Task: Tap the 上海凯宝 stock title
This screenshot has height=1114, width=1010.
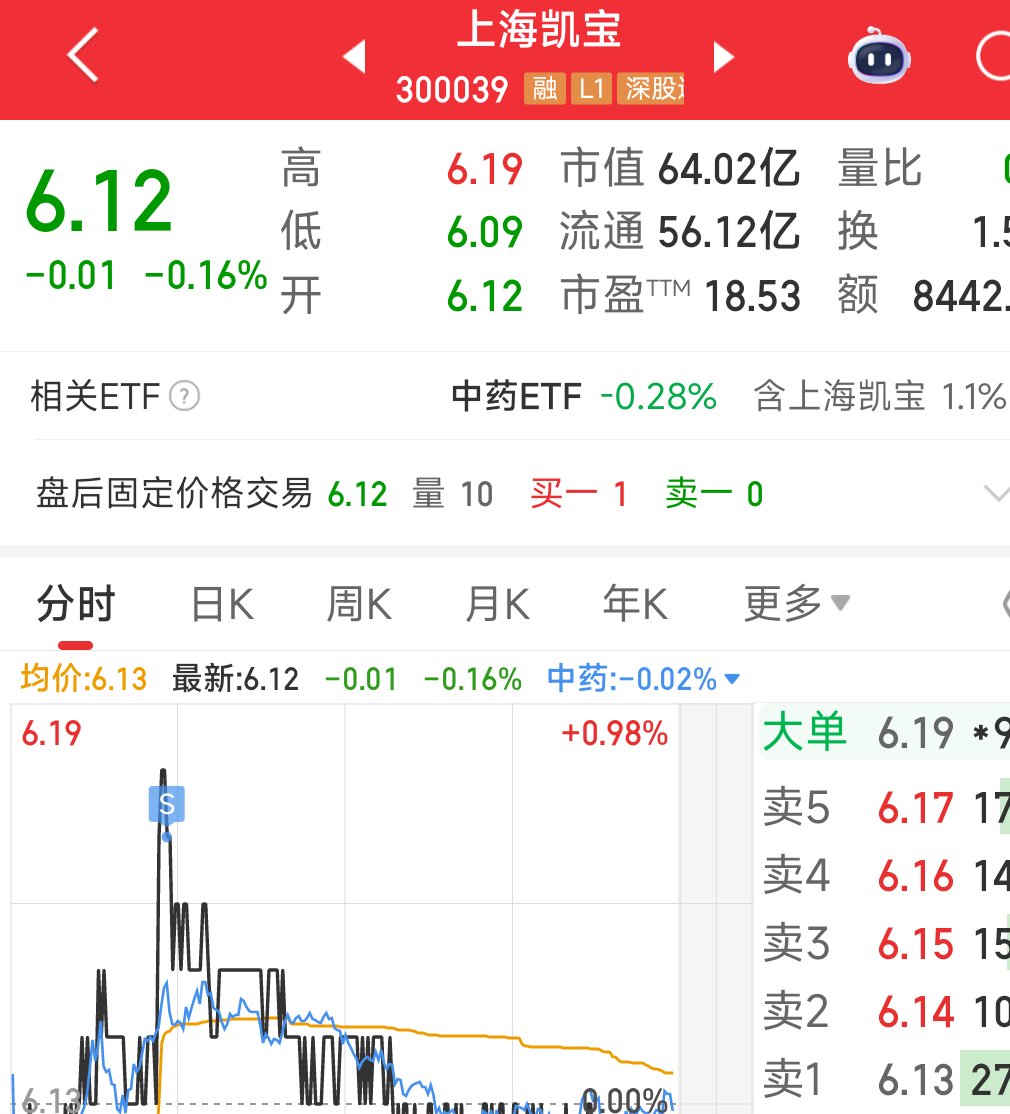Action: 539,30
